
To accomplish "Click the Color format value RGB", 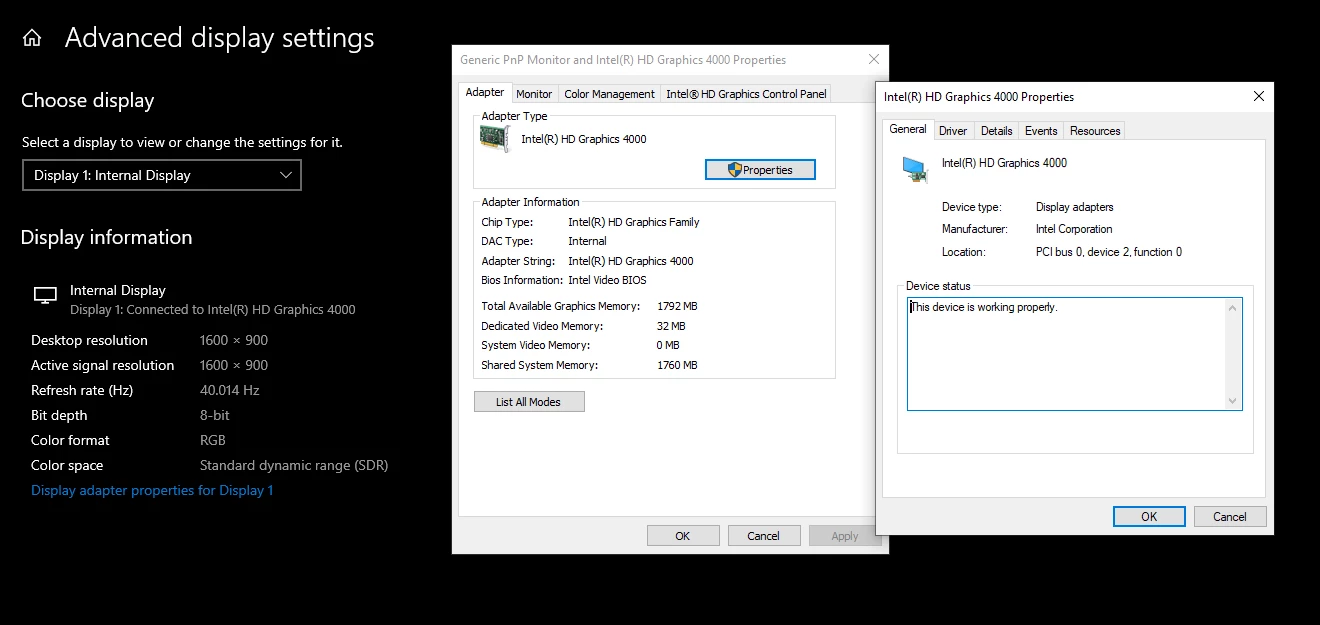I will click(x=213, y=440).
